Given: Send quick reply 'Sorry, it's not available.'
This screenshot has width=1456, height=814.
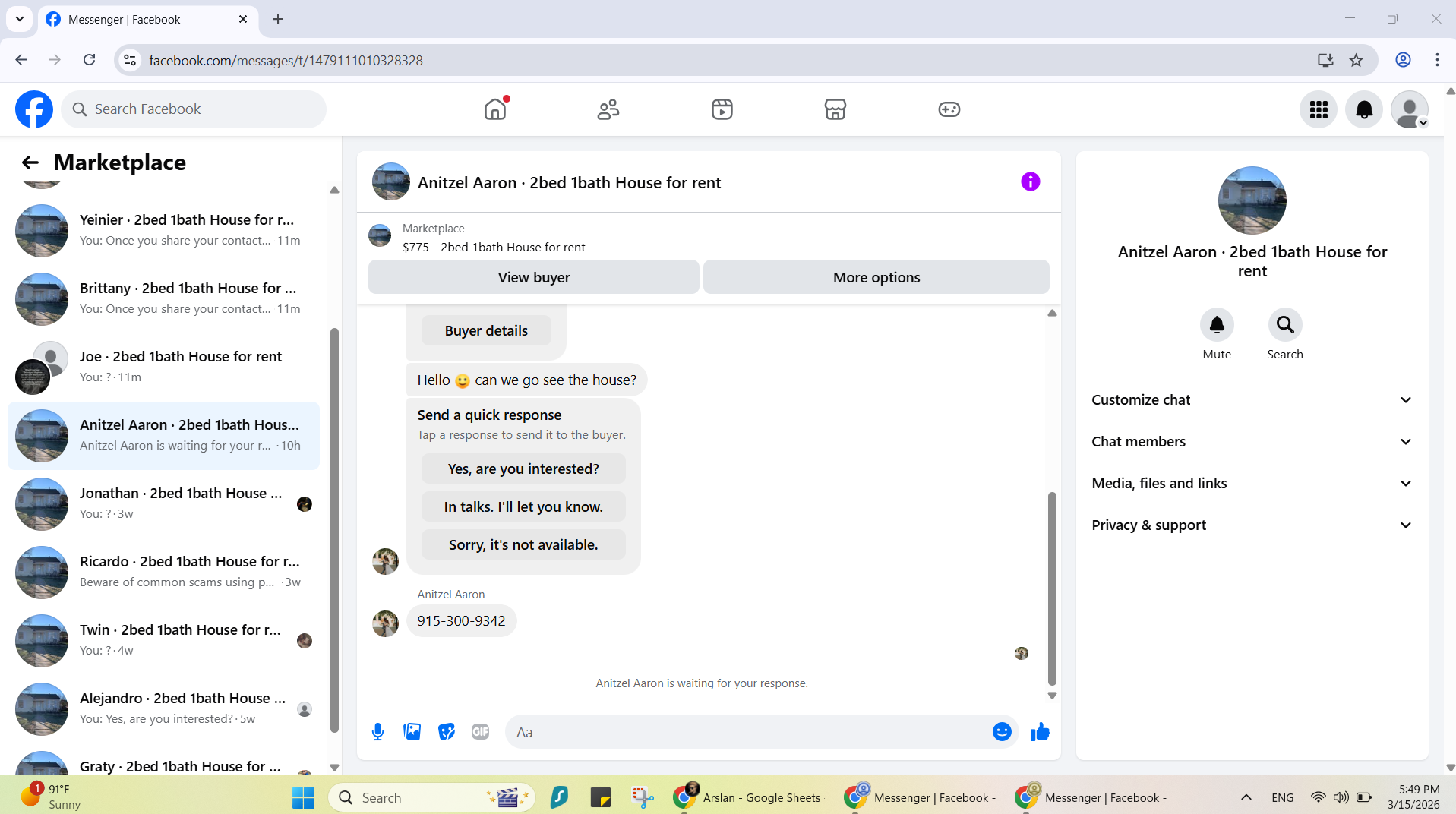Looking at the screenshot, I should click(523, 545).
